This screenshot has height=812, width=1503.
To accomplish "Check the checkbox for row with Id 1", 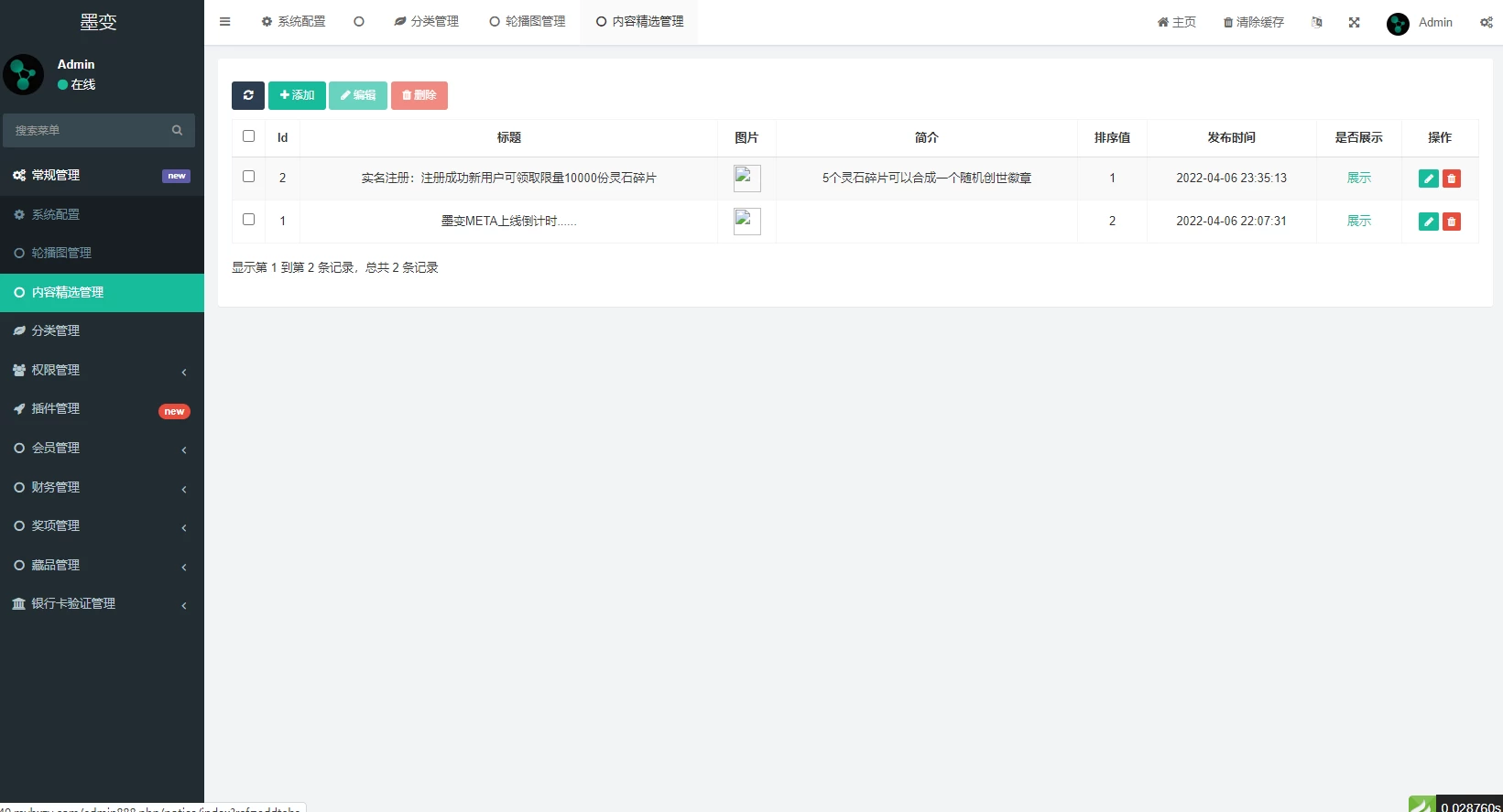I will (x=248, y=220).
